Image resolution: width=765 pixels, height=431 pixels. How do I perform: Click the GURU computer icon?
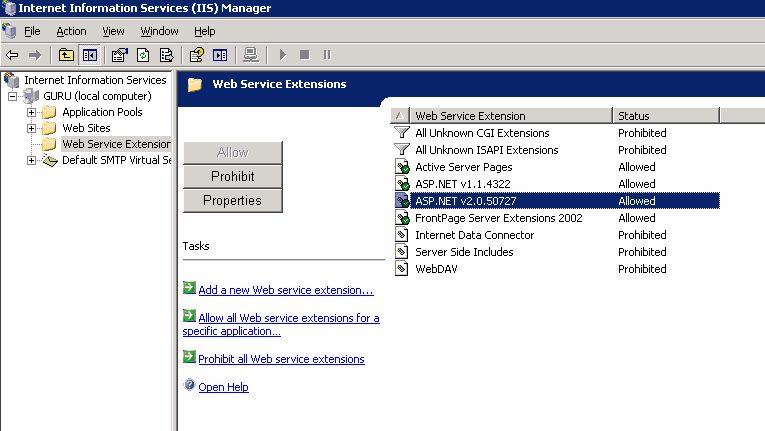pyautogui.click(x=31, y=96)
